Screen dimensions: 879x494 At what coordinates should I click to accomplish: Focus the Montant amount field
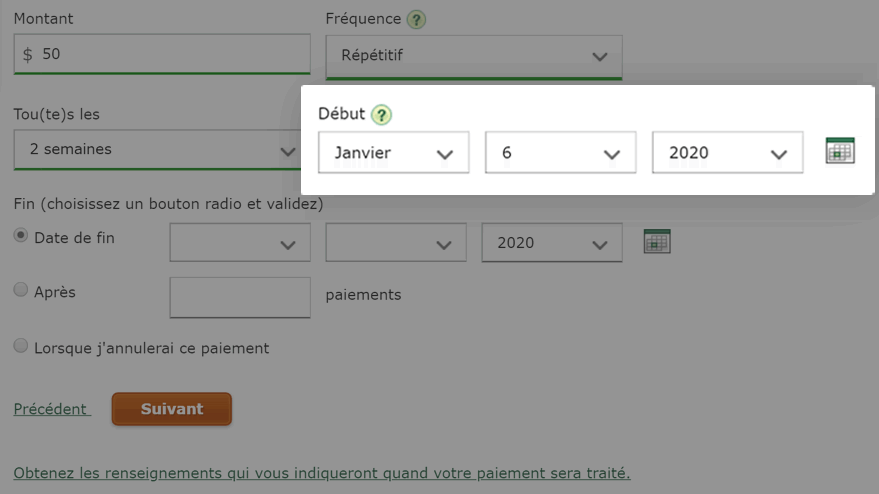pos(162,54)
